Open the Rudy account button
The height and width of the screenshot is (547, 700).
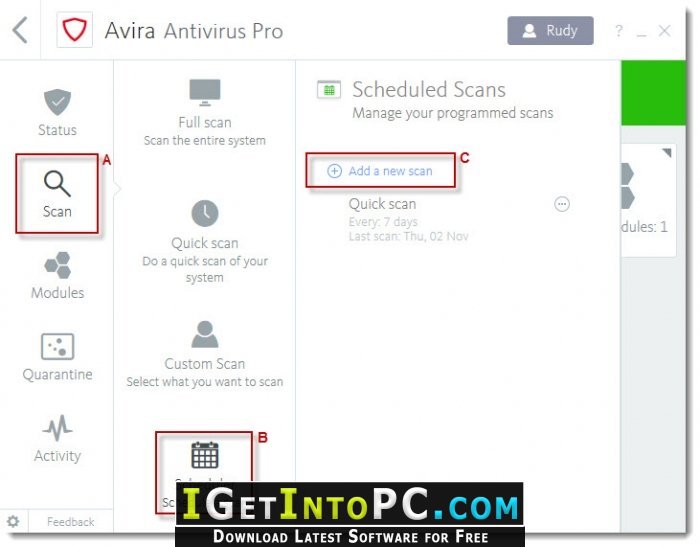(x=550, y=30)
